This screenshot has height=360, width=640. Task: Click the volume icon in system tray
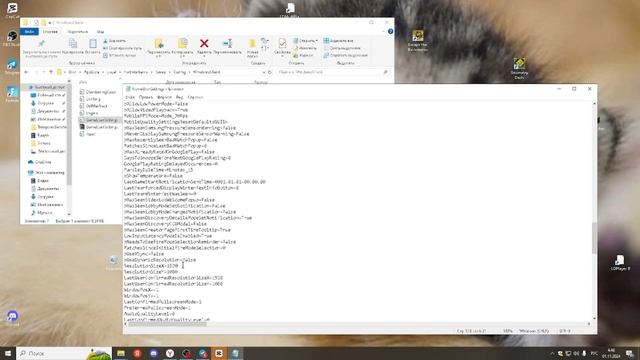[x=576, y=353]
